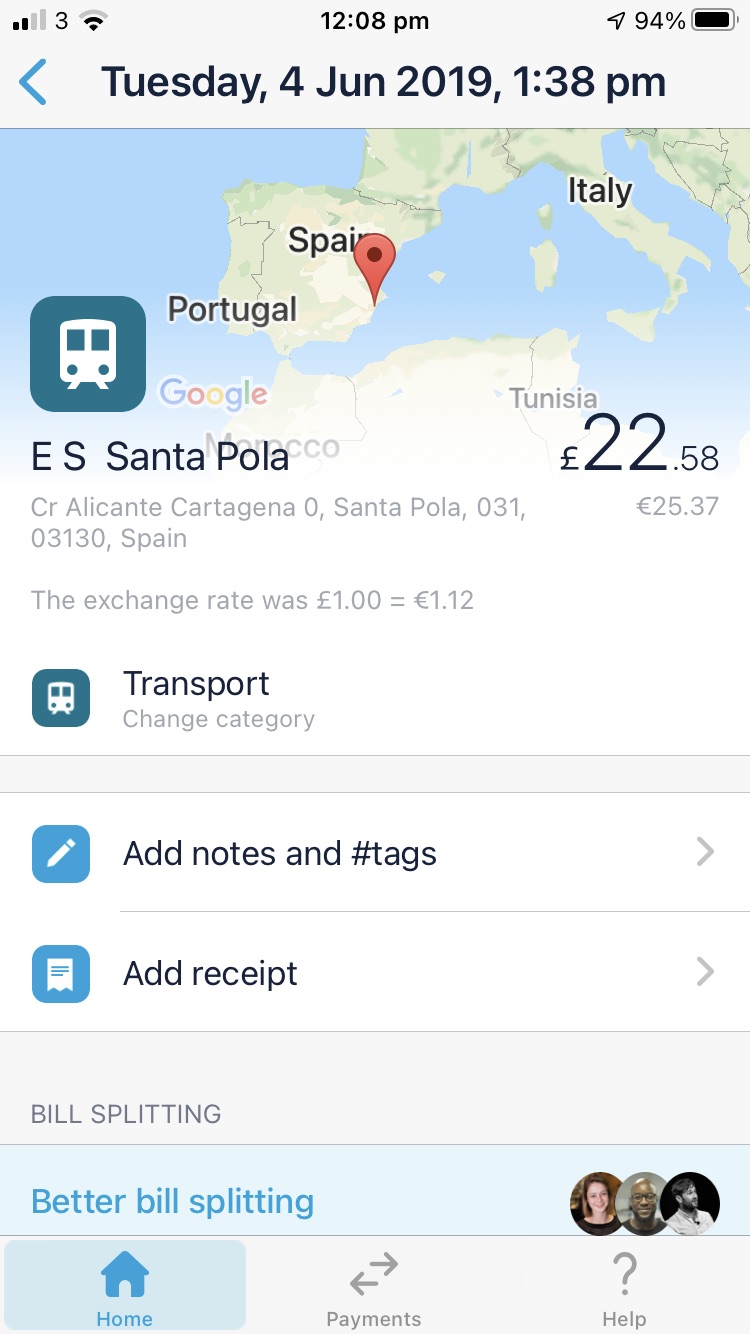
Task: Expand the Add notes and #tags chevron
Action: coord(705,853)
